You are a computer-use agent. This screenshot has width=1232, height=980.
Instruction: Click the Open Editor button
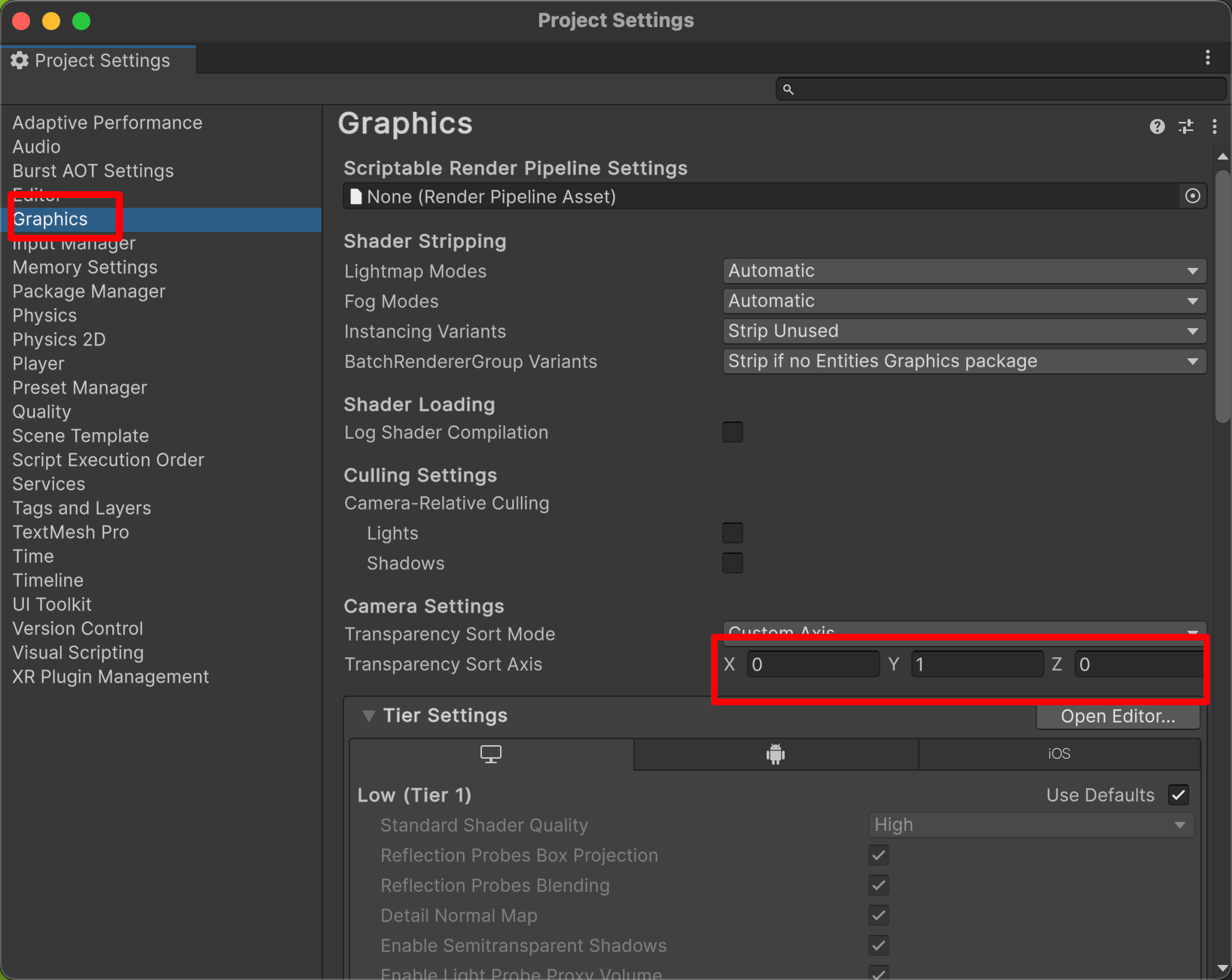1118,716
